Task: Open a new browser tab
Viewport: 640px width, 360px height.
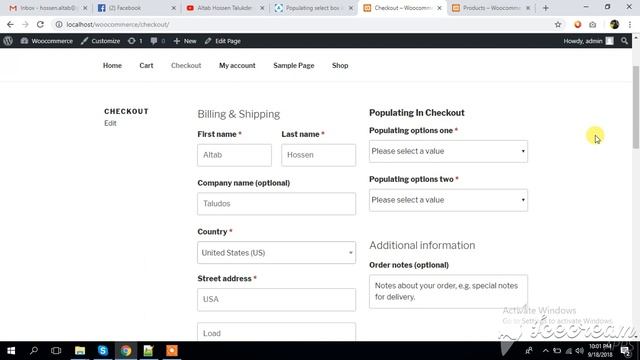Action: pos(546,8)
